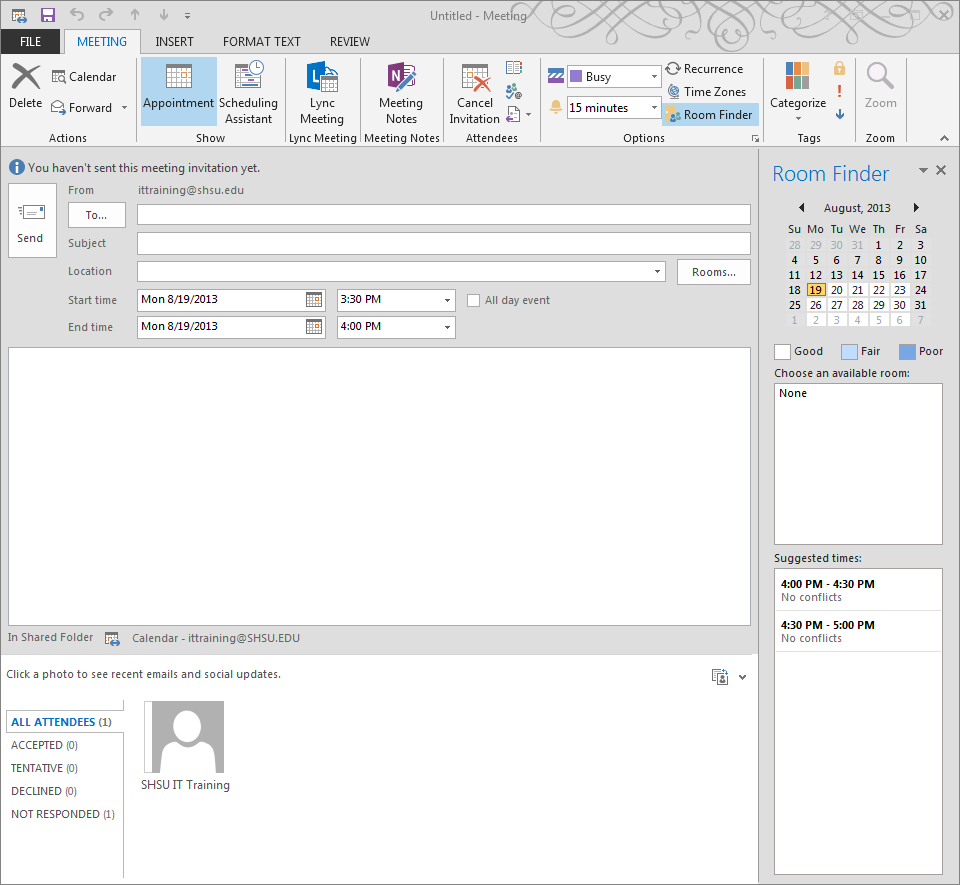Expand the Location dropdown arrow
960x885 pixels.
[657, 272]
